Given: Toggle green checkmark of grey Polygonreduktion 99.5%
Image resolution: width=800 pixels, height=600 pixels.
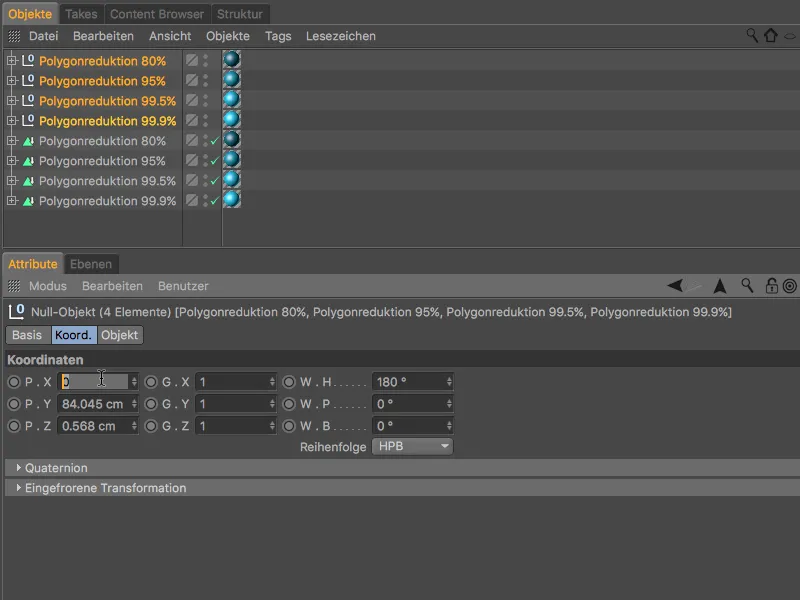Looking at the screenshot, I should pos(215,181).
